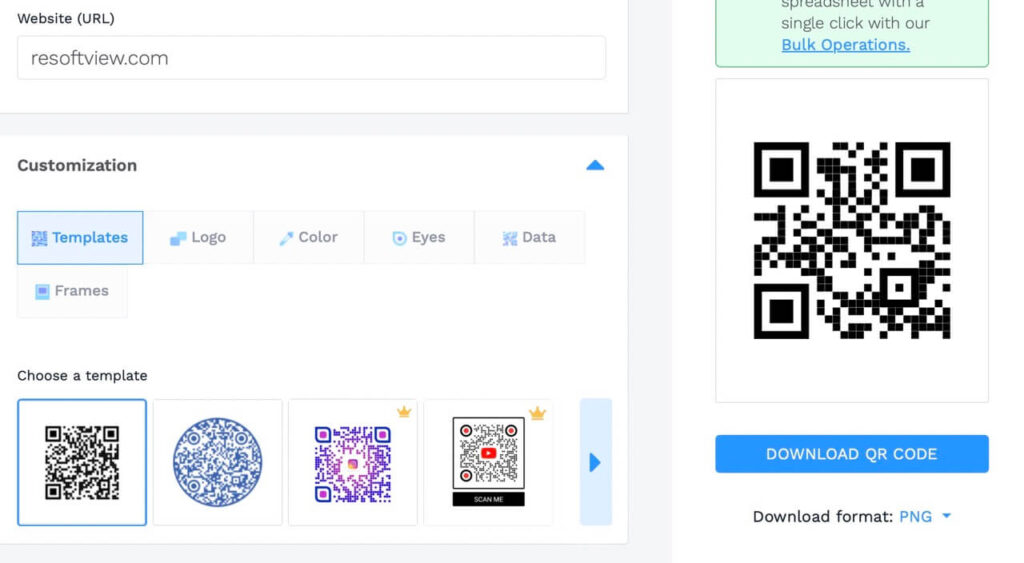The image size is (1024, 563).
Task: Click the generated QR code preview
Action: (852, 240)
